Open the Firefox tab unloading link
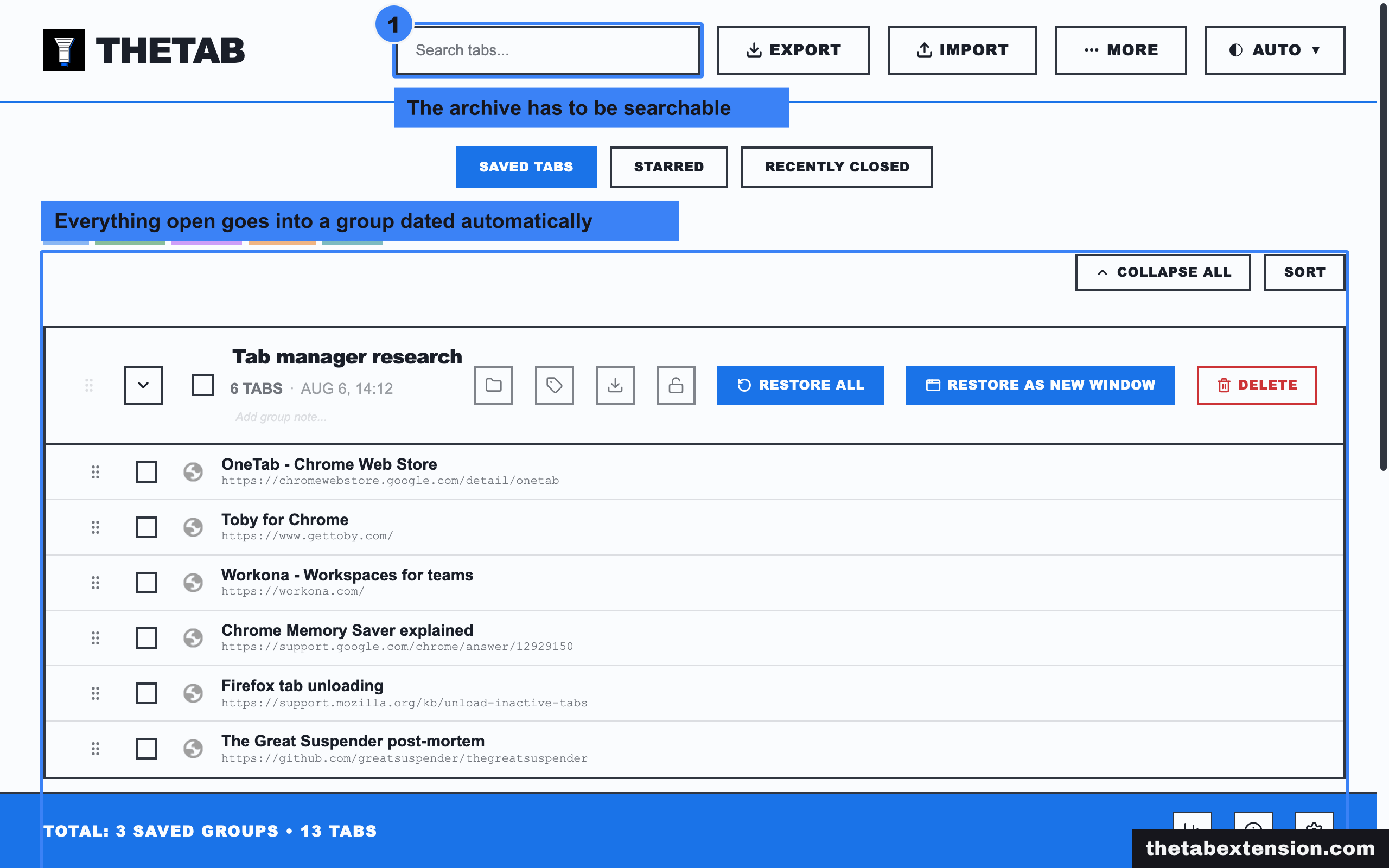Viewport: 1389px width, 868px height. [x=302, y=685]
